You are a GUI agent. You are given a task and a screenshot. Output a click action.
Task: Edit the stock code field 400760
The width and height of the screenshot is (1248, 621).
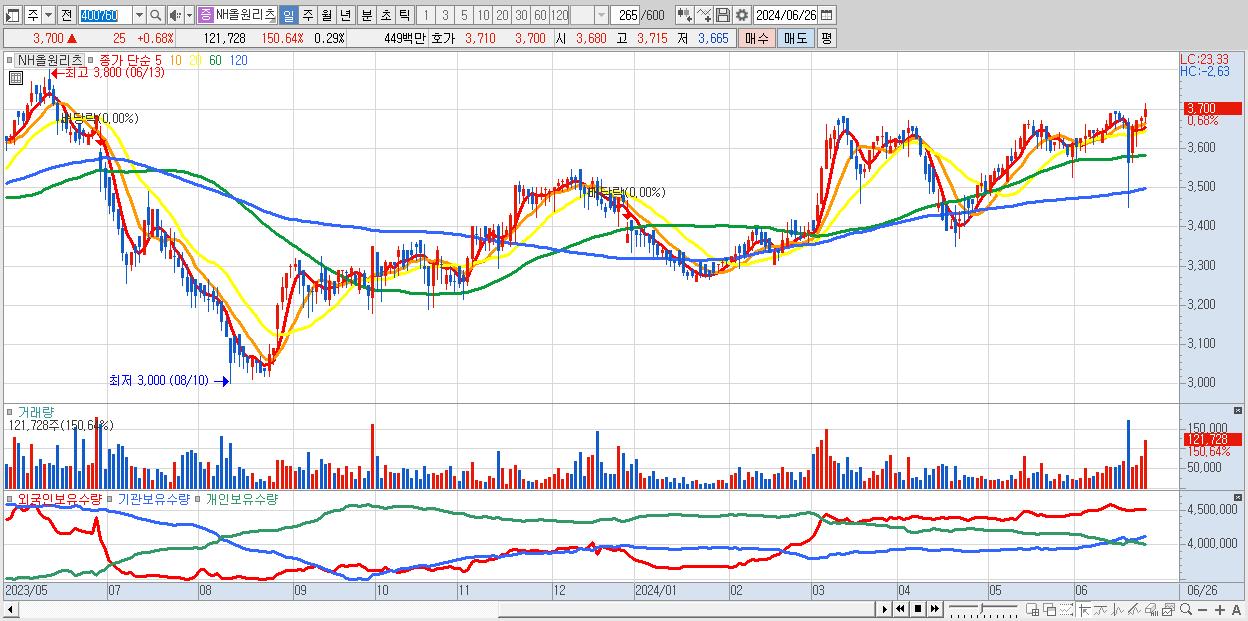105,15
